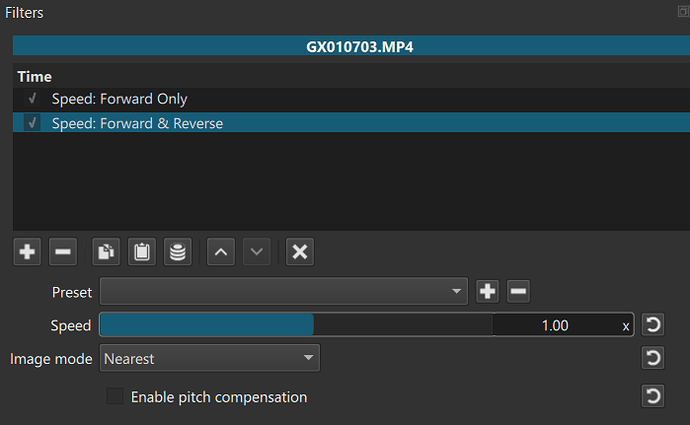Image resolution: width=690 pixels, height=425 pixels.
Task: Remove the selected filter with minus button
Action: (63, 252)
